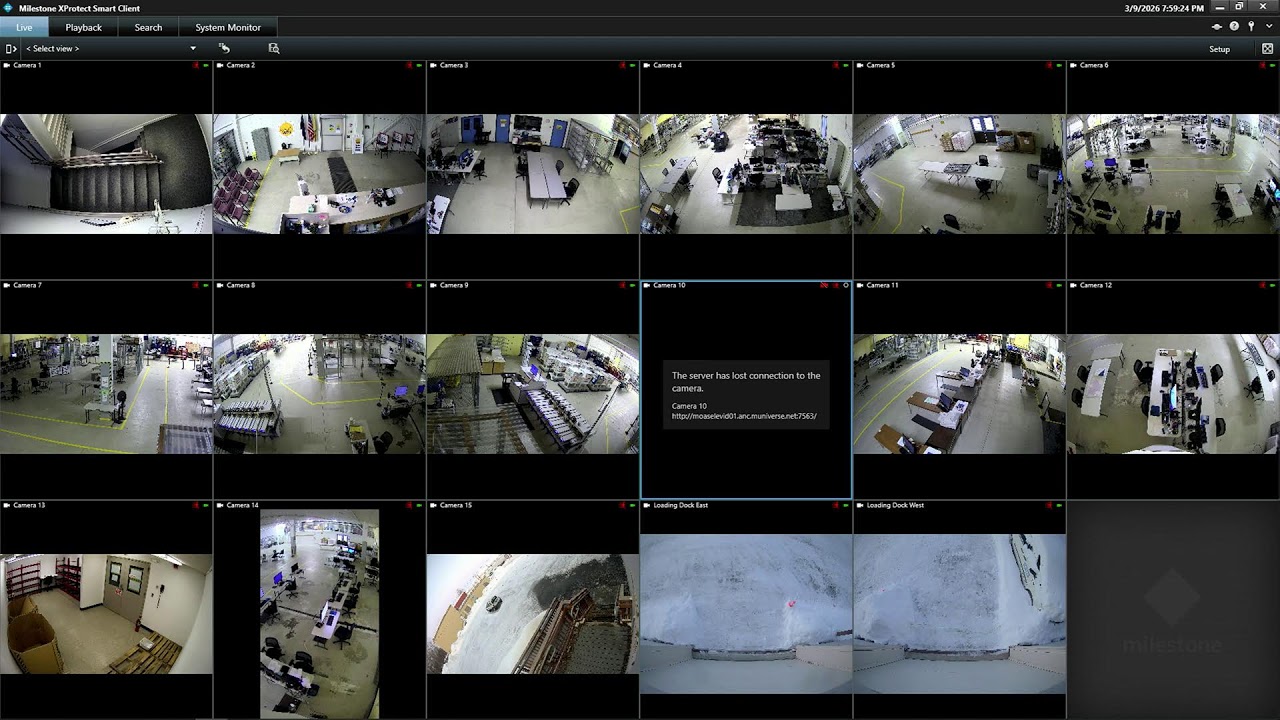
Task: Select the Camera 4 office feed
Action: tap(746, 174)
